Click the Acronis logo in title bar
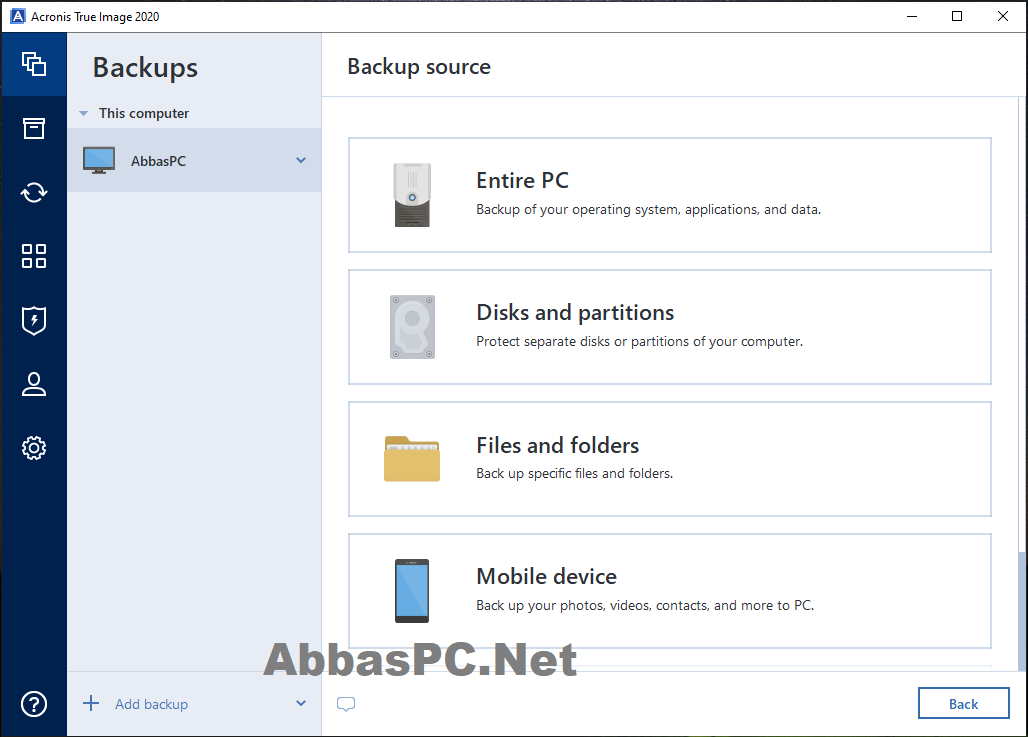The image size is (1028, 737). 18,16
